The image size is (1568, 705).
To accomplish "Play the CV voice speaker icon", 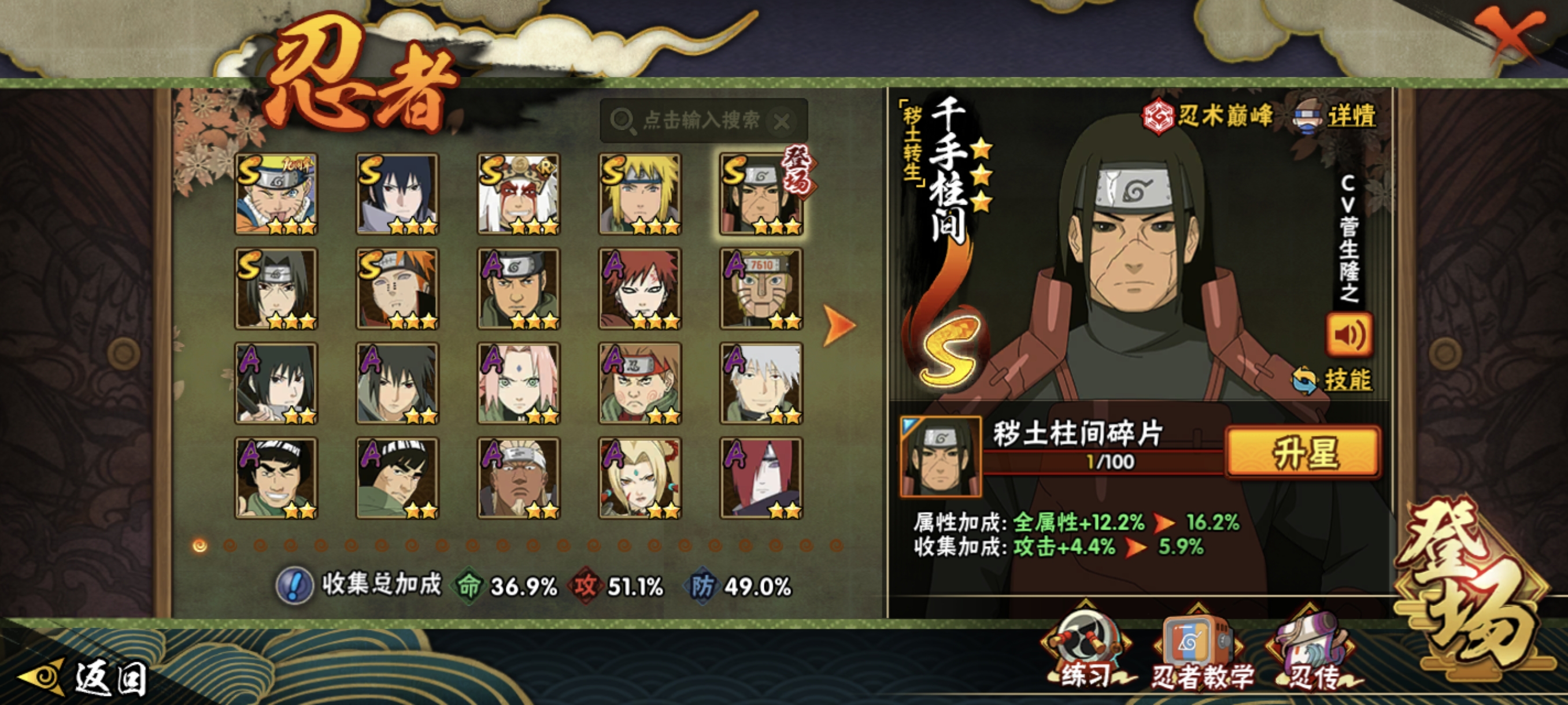I will 1349,334.
